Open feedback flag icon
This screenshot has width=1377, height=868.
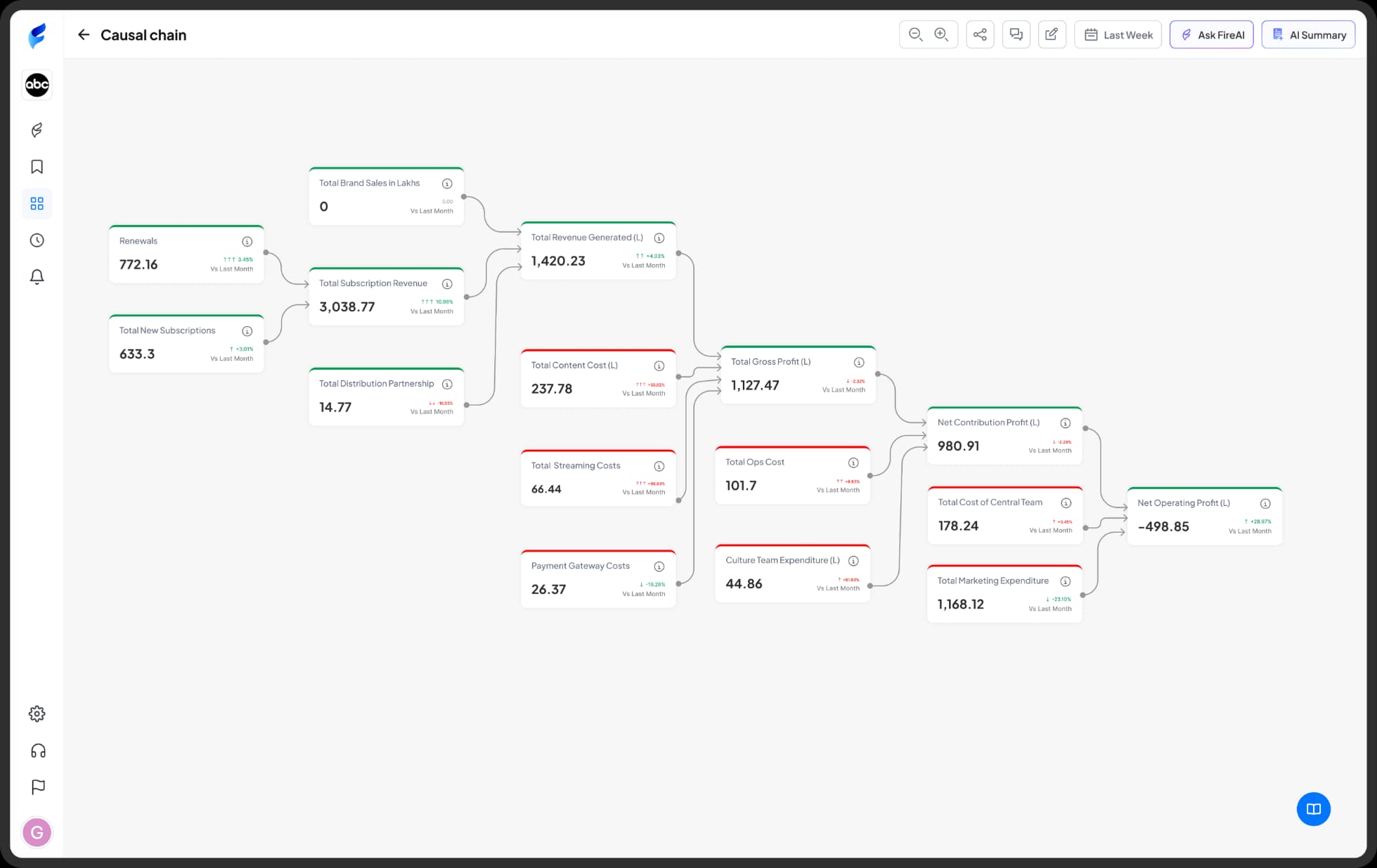[x=37, y=787]
